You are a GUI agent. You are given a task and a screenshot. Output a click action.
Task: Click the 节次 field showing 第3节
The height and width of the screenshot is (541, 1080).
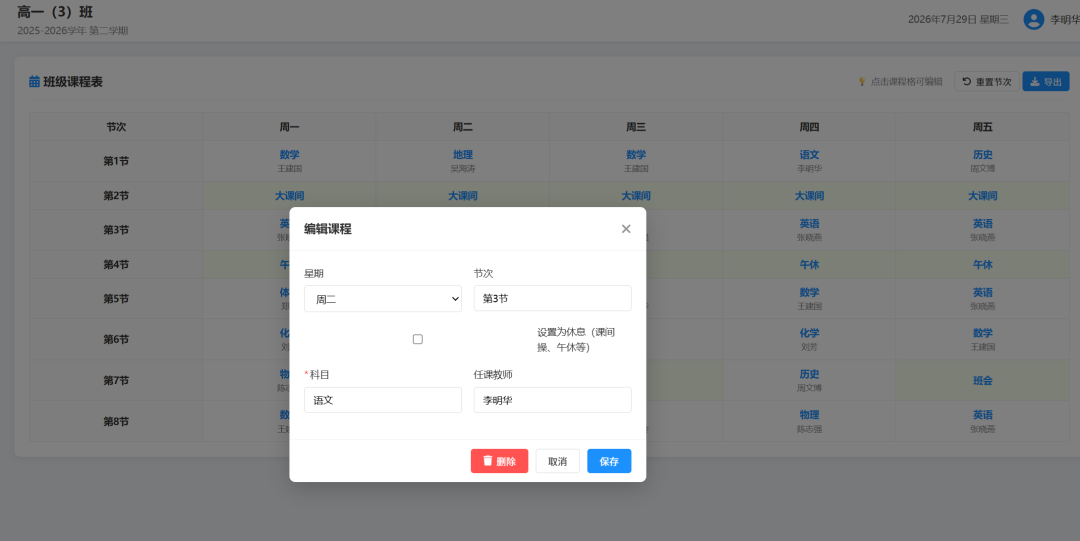[x=552, y=298]
